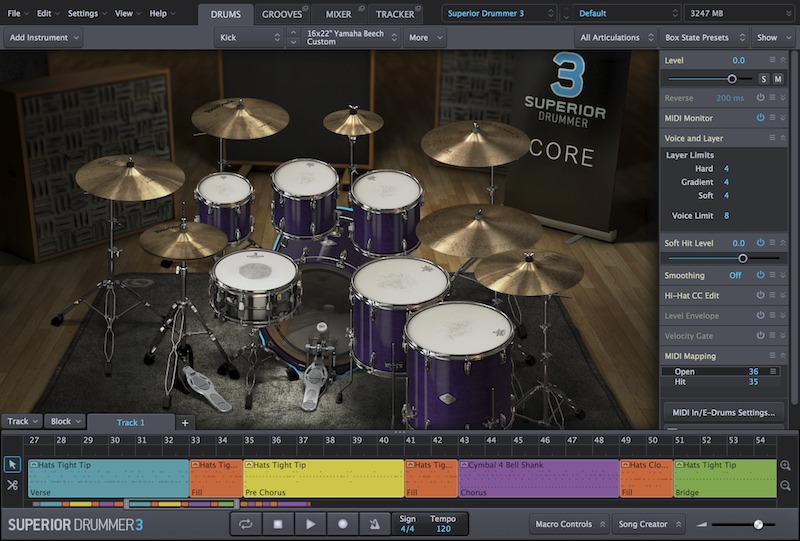800x541 pixels.
Task: Switch to the Grooves tab
Action: tap(282, 14)
